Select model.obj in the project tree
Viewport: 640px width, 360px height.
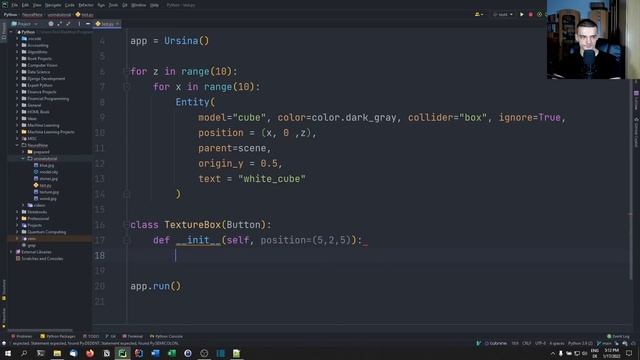click(x=45, y=172)
